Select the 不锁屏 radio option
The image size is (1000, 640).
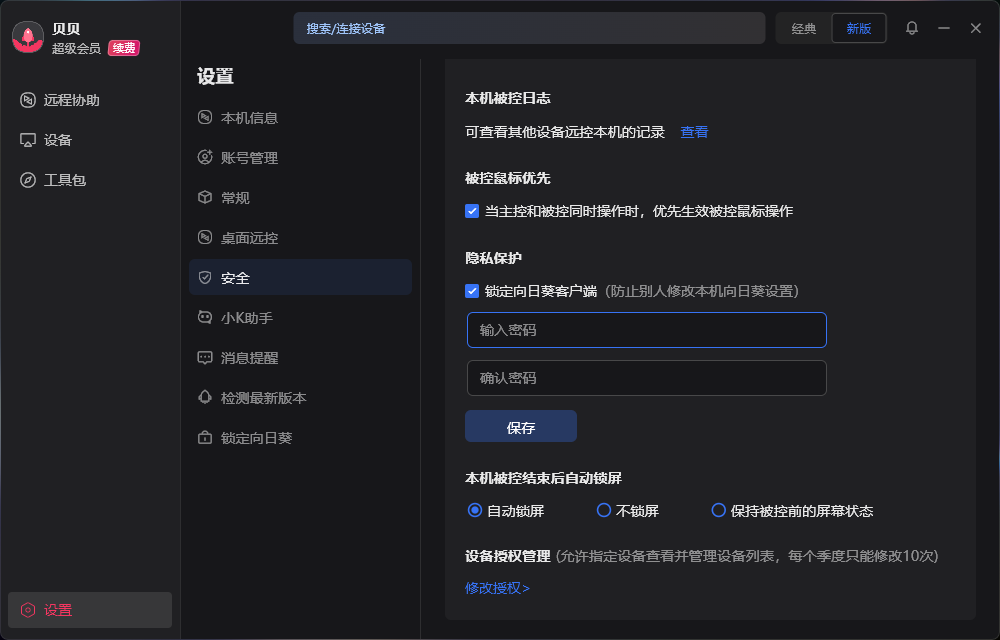click(604, 510)
